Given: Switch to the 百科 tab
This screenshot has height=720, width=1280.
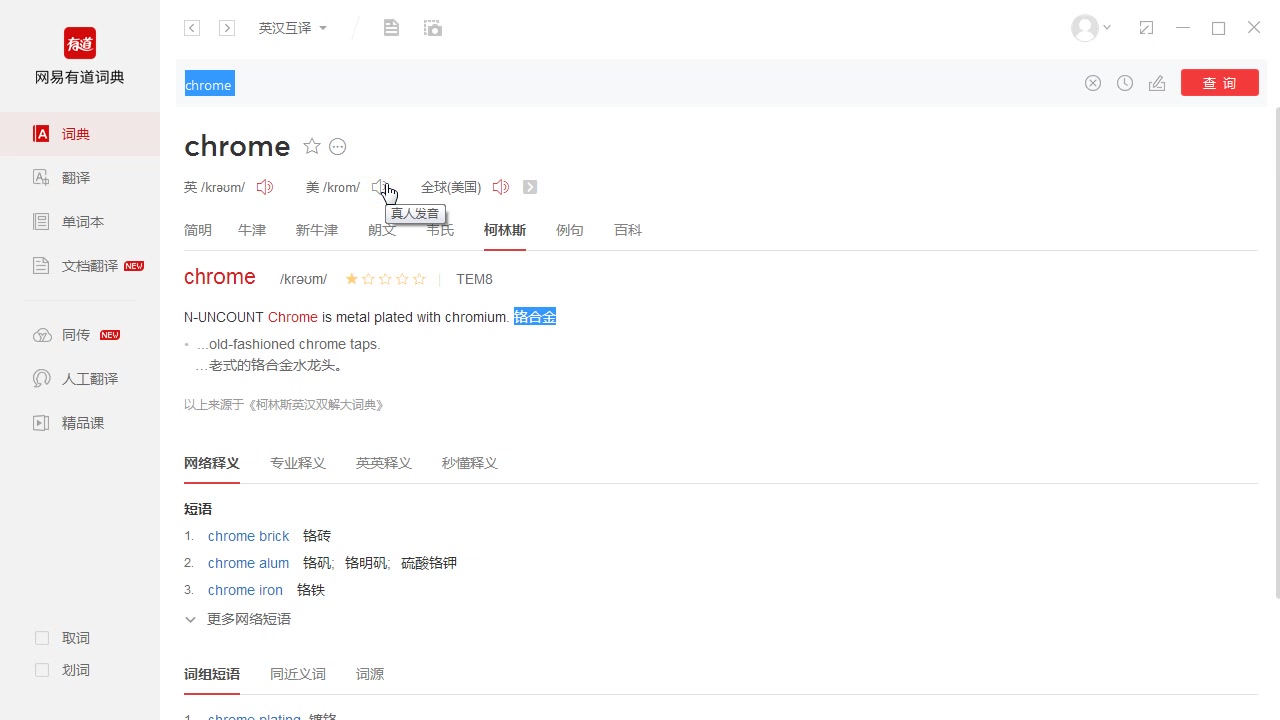Looking at the screenshot, I should tap(628, 230).
